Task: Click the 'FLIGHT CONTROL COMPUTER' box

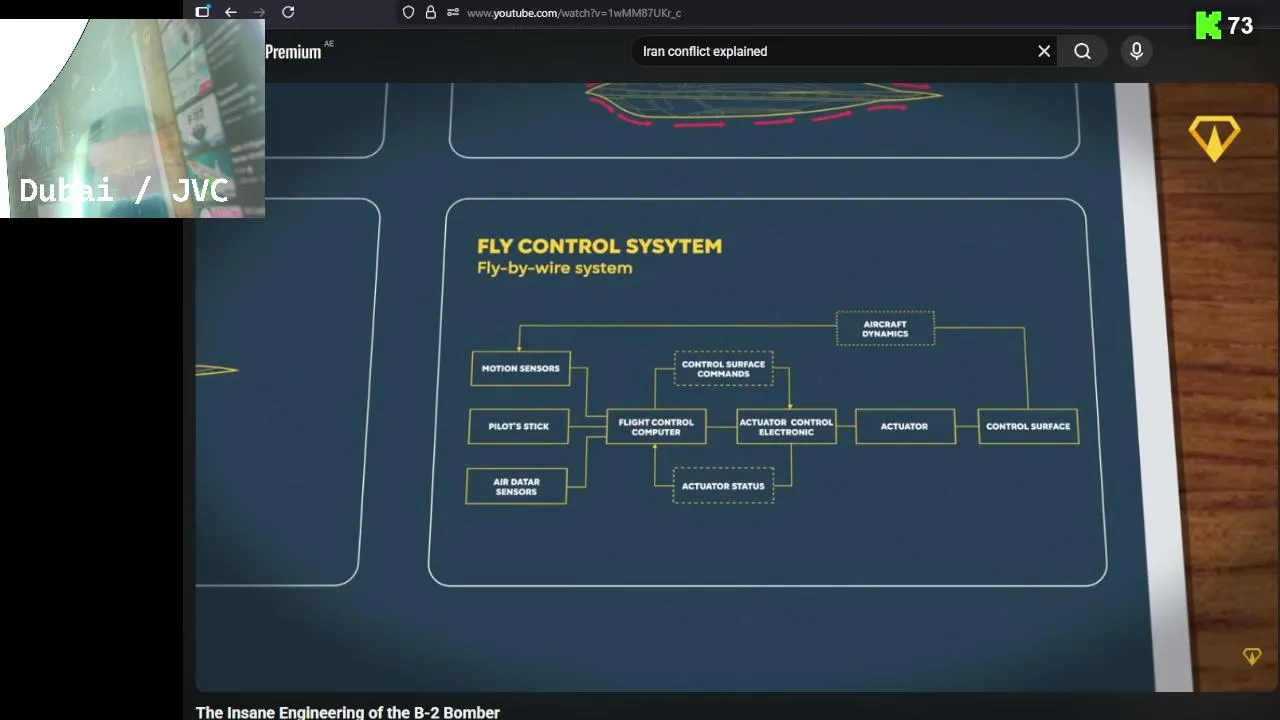Action: pyautogui.click(x=656, y=427)
